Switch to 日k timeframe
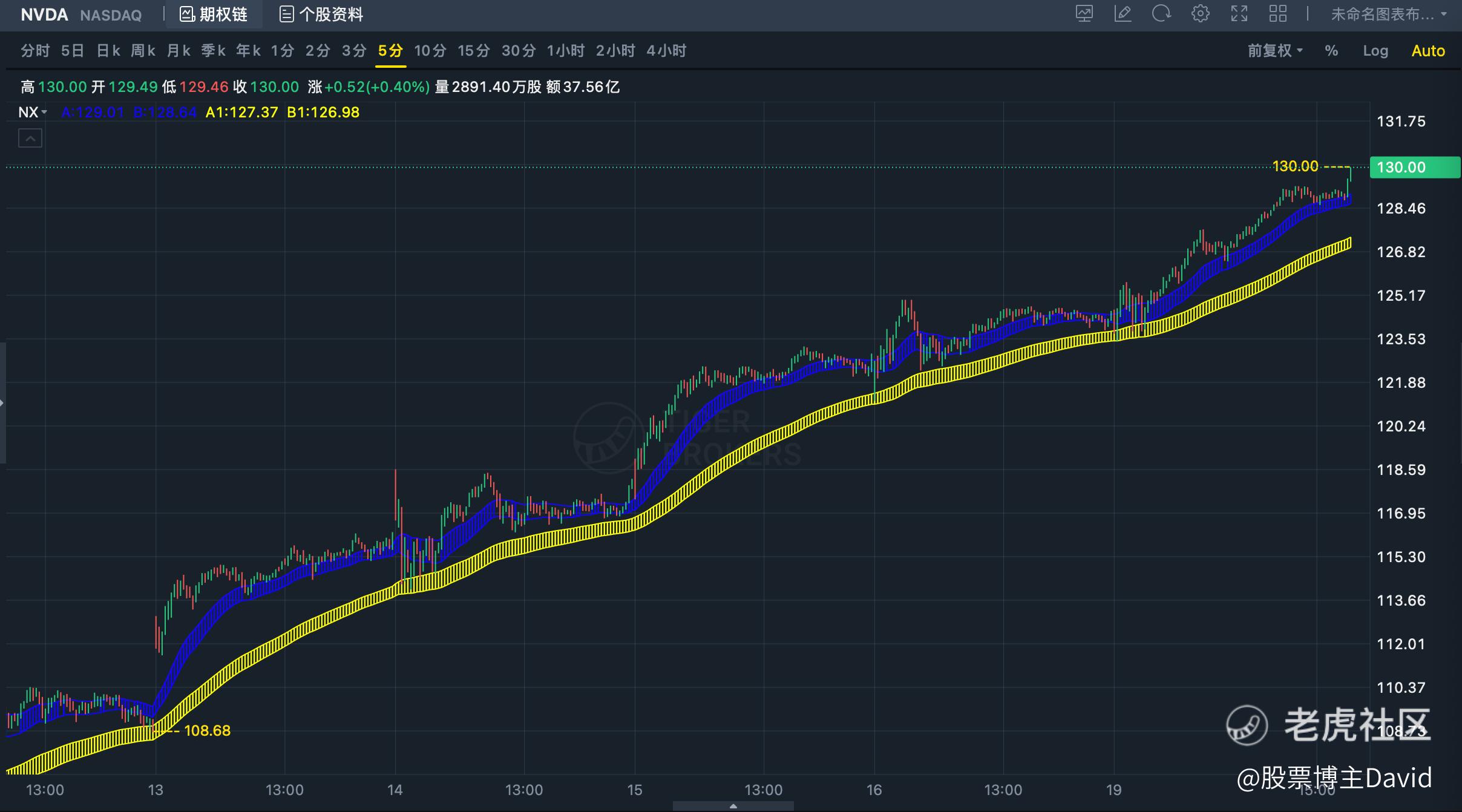The width and height of the screenshot is (1462, 812). tap(108, 51)
